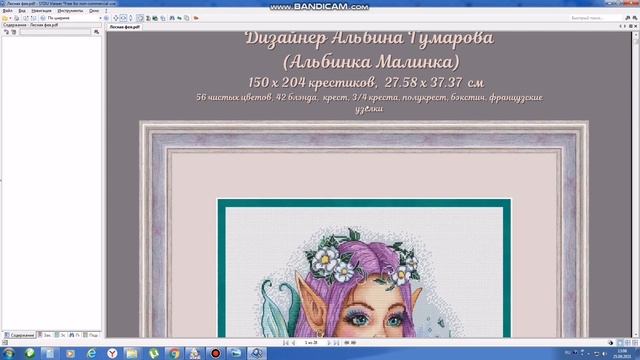Image resolution: width=640 pixels, height=360 pixels.
Task: Select the text selection tool
Action: click(148, 18)
